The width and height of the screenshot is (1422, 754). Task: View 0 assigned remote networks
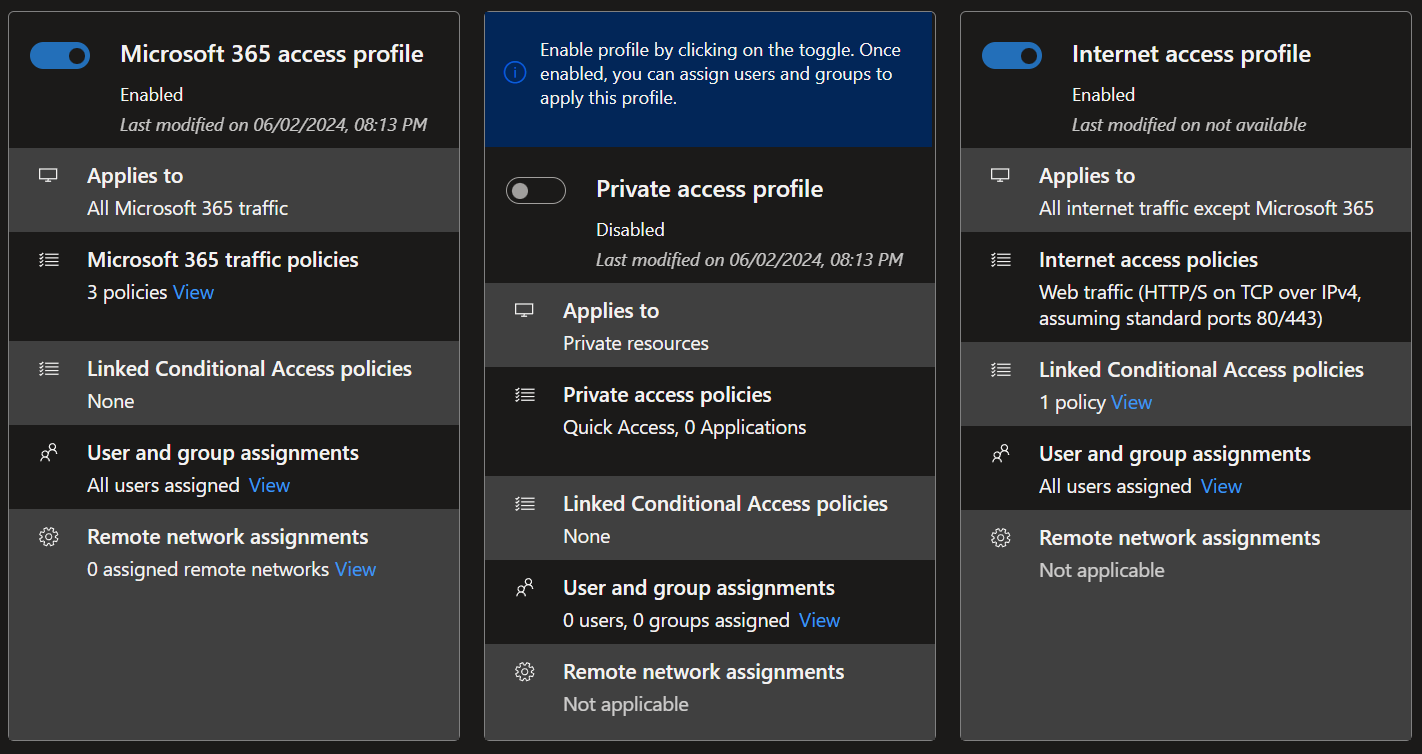click(355, 569)
